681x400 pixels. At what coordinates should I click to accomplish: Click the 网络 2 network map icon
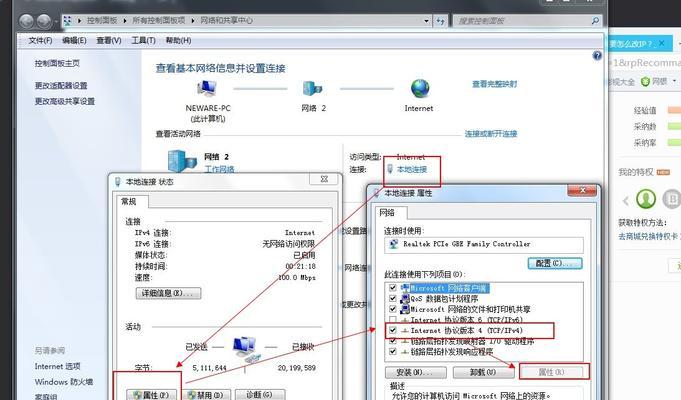(x=312, y=89)
